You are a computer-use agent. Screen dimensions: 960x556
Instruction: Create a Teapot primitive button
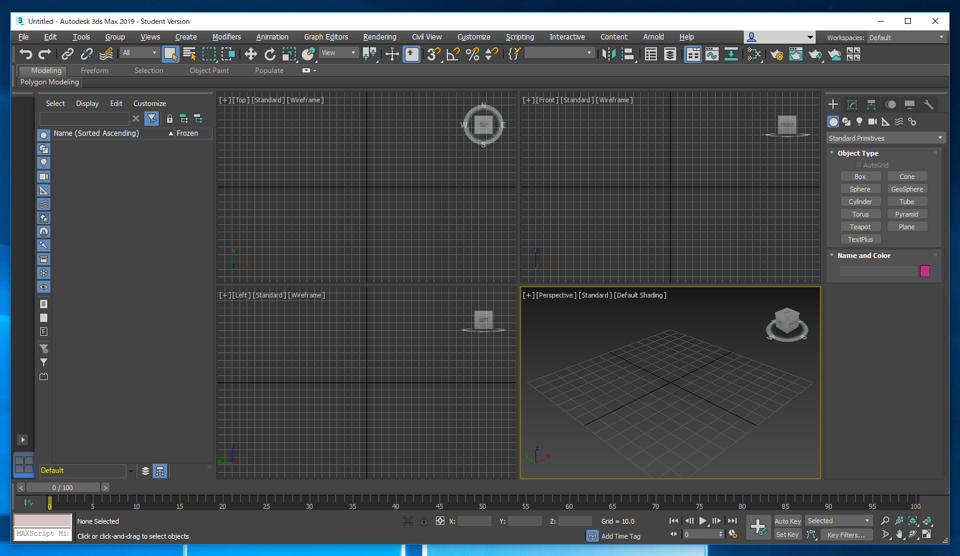[x=860, y=227]
